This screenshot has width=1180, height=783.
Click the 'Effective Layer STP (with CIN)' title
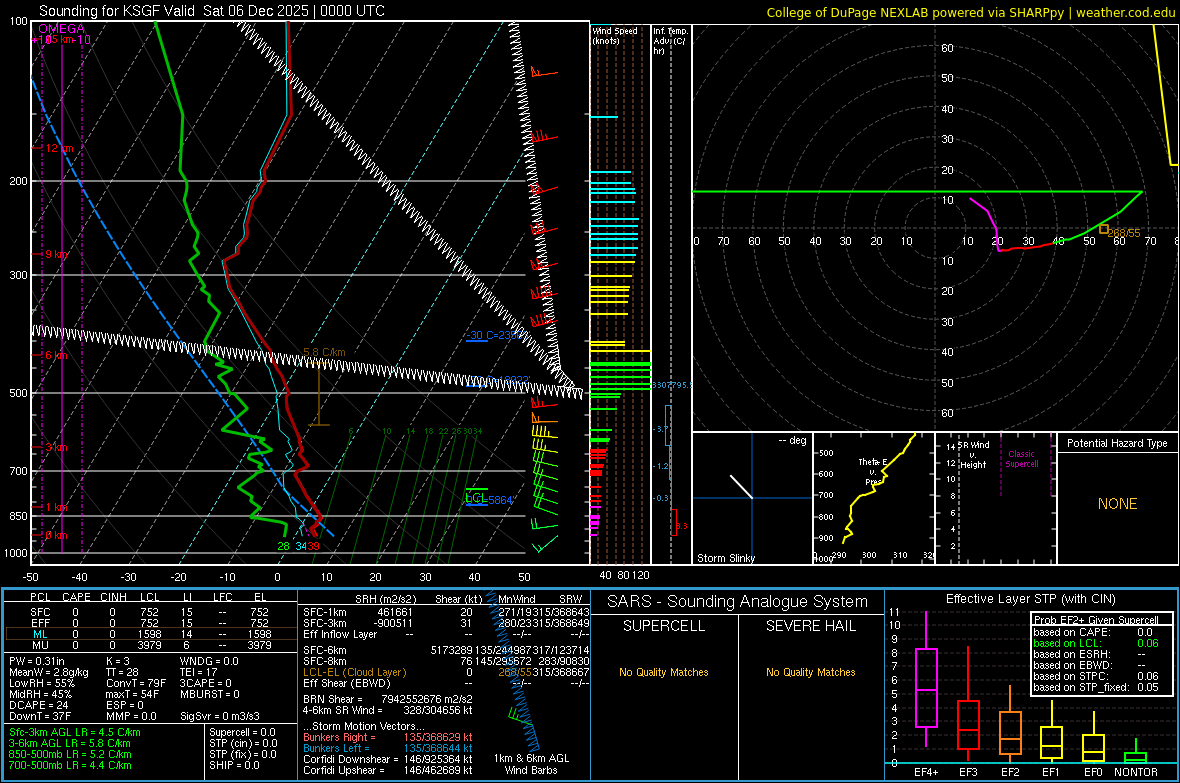[x=1030, y=599]
